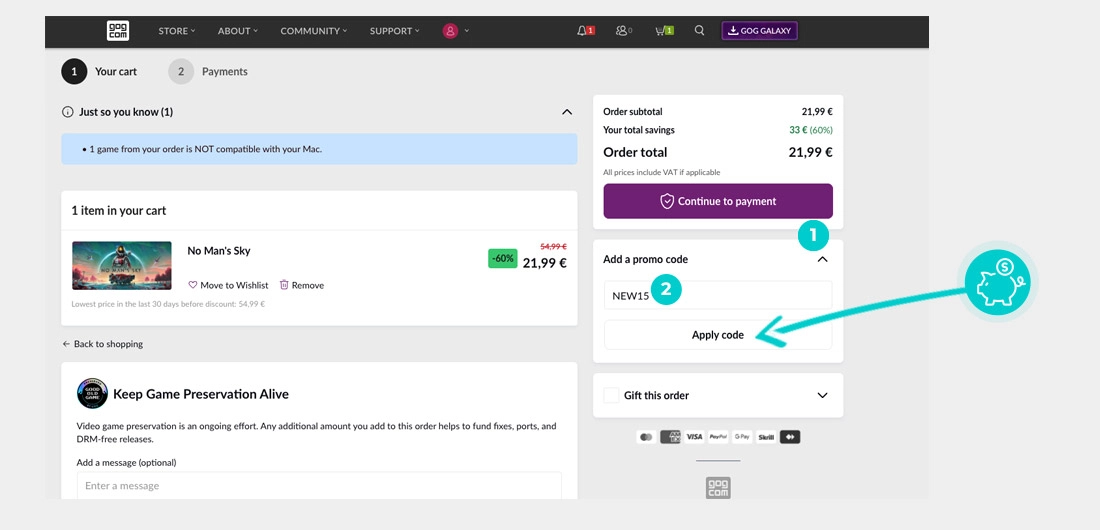Open the user account avatar menu
This screenshot has height=530, width=1100.
pos(450,31)
